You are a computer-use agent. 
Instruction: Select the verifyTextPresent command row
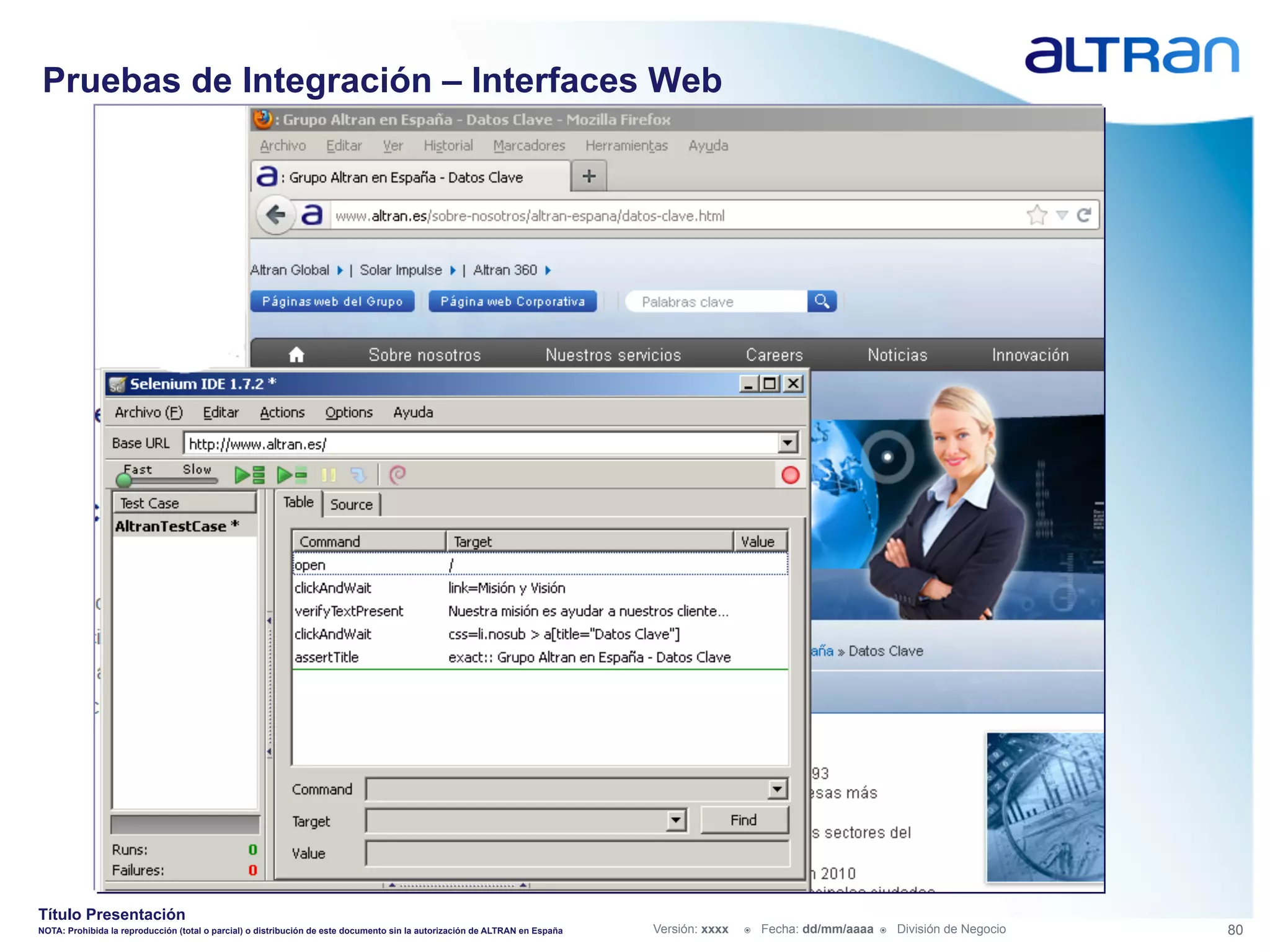click(x=540, y=611)
